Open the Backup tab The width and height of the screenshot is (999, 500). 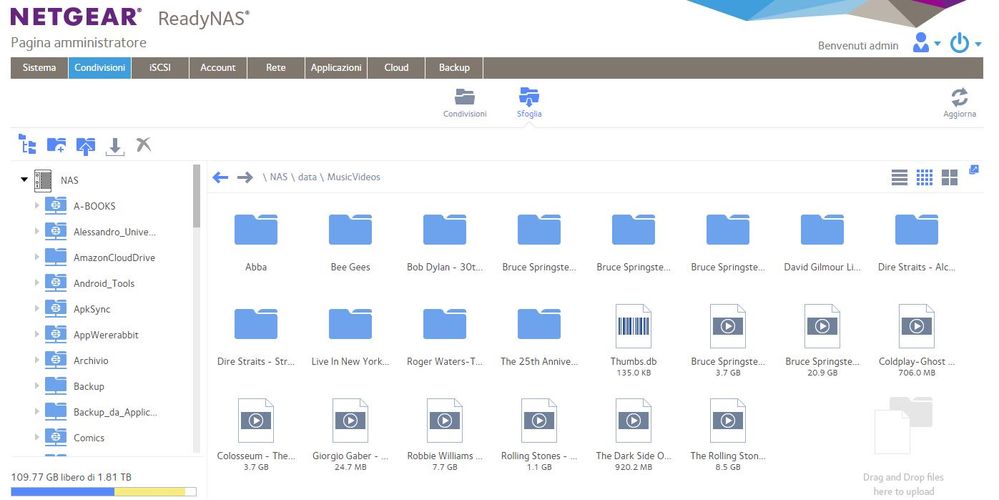coord(454,68)
